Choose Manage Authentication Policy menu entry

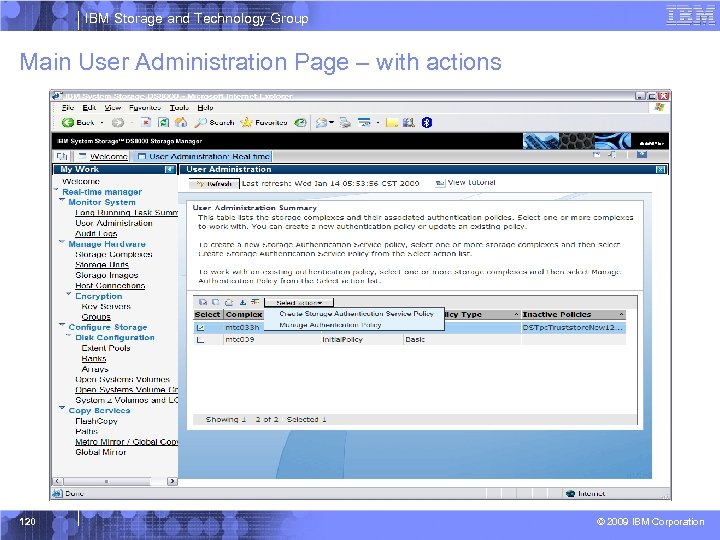click(x=330, y=325)
